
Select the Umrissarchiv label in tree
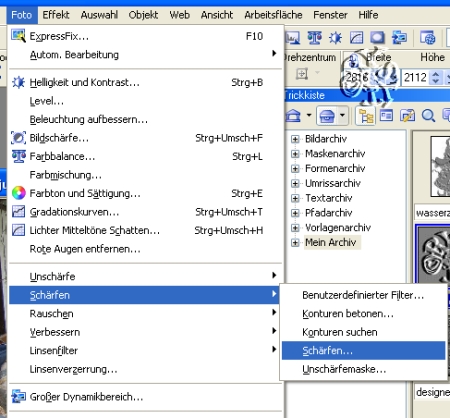coord(333,183)
